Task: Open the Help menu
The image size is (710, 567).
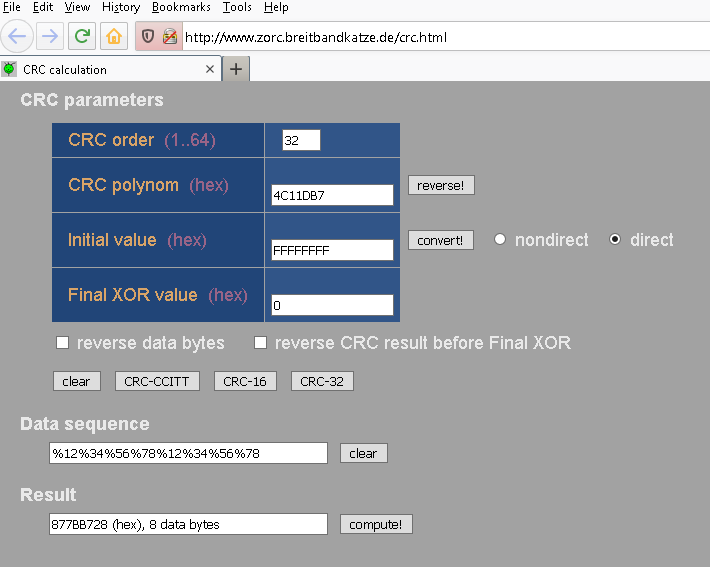Action: coord(276,7)
